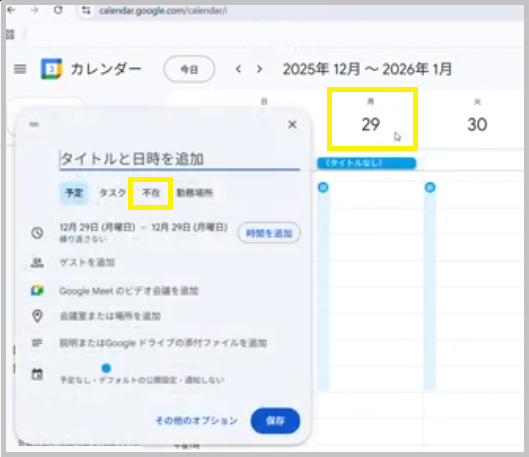Screen dimensions: 529x457
Task: Jump to today with 今日 button
Action: click(189, 69)
